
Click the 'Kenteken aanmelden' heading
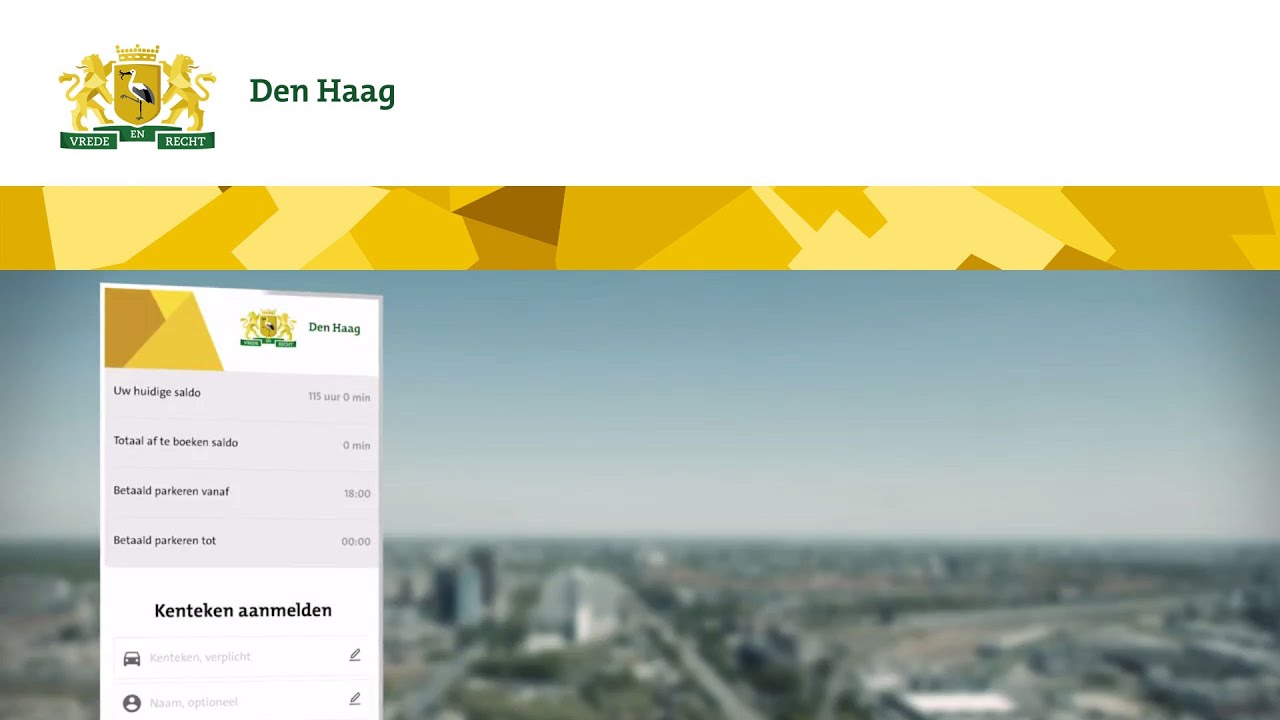pos(243,610)
